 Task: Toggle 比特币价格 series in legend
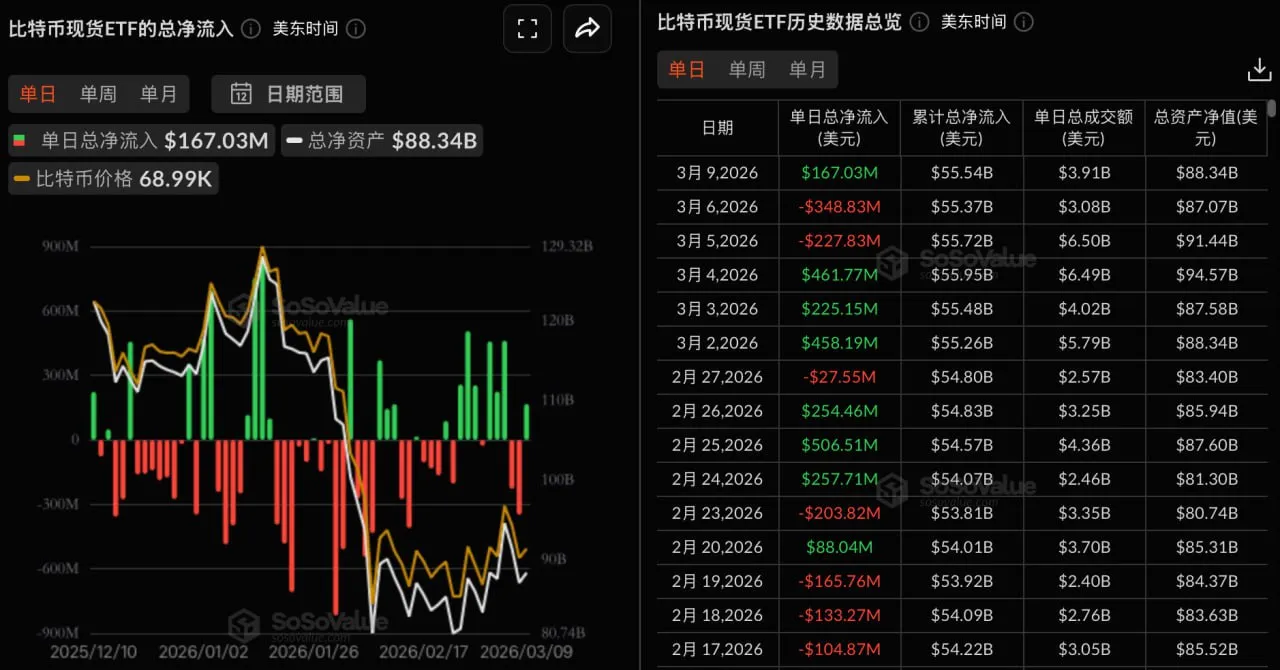click(x=113, y=179)
